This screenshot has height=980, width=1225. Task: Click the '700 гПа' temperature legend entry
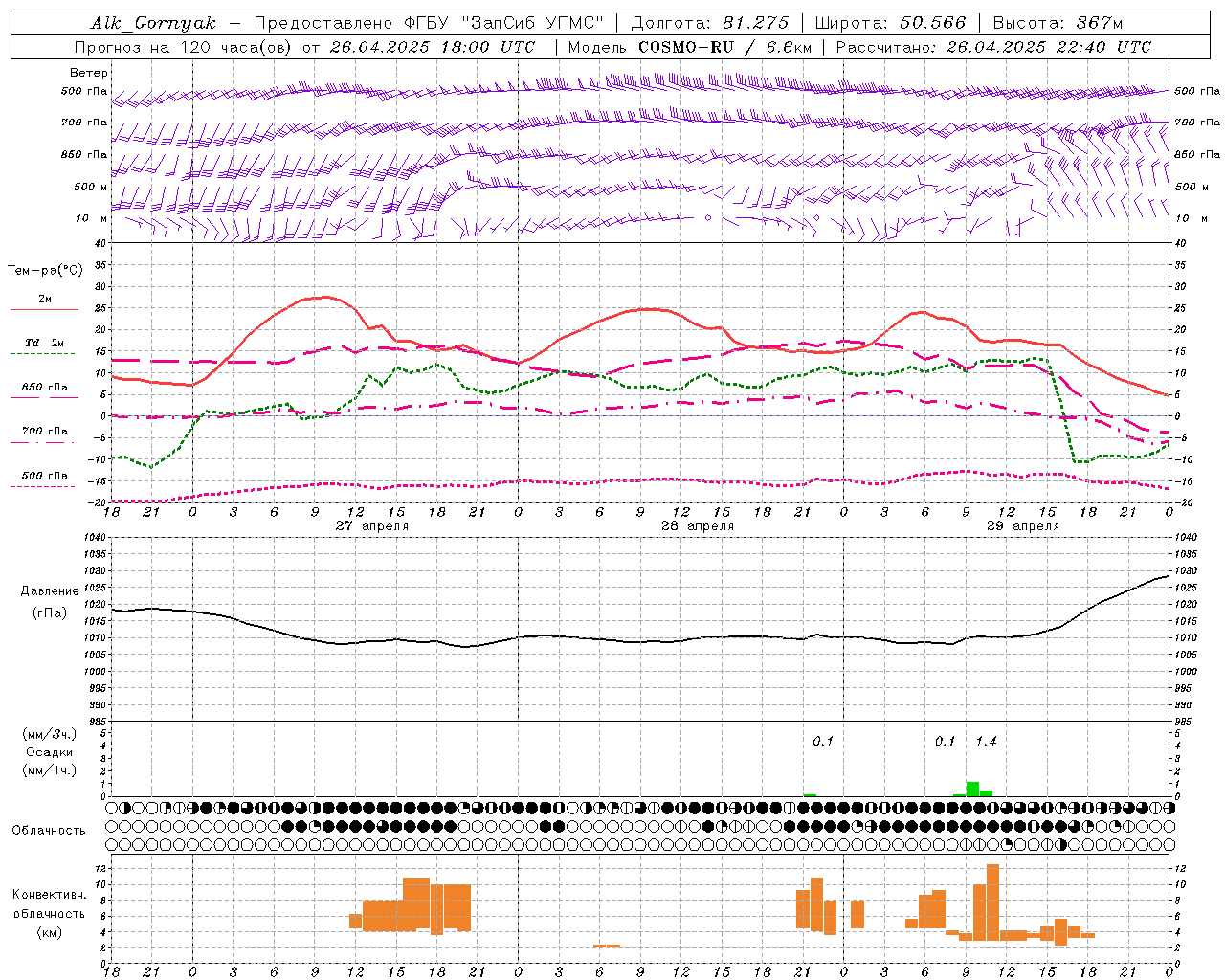tap(44, 432)
